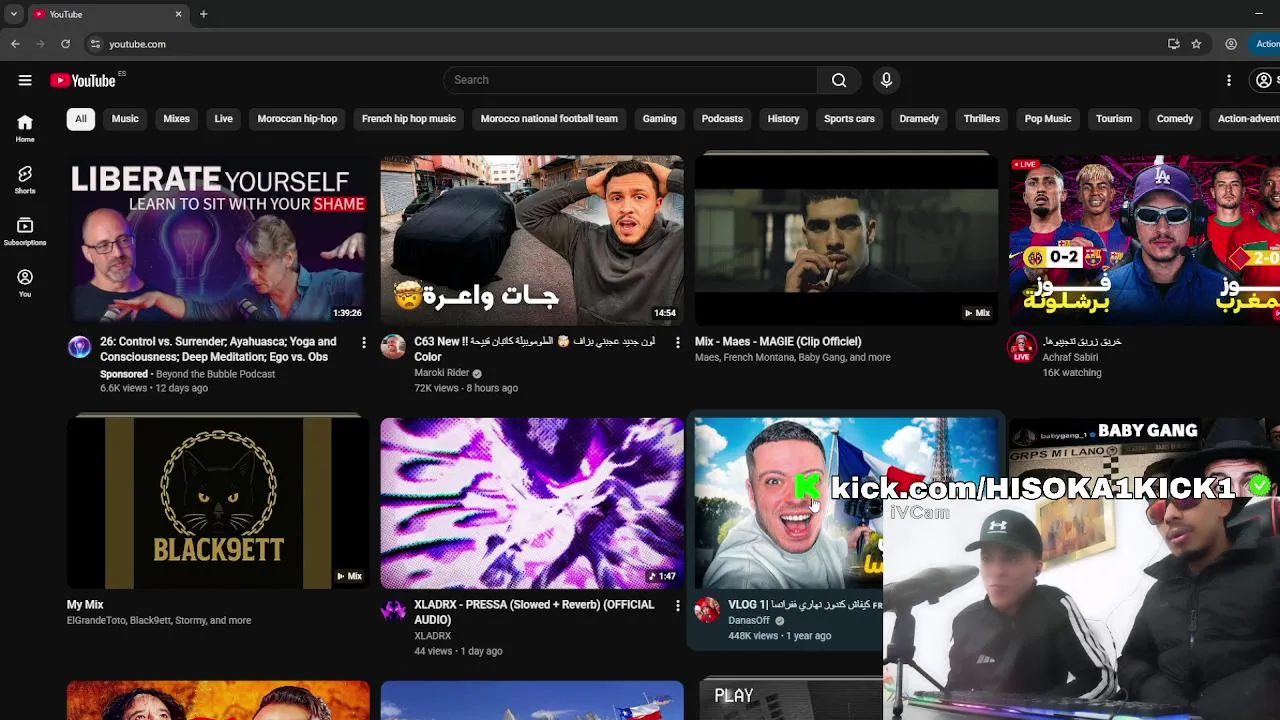Select the Dramedy filter chip
The height and width of the screenshot is (720, 1280).
tap(919, 119)
